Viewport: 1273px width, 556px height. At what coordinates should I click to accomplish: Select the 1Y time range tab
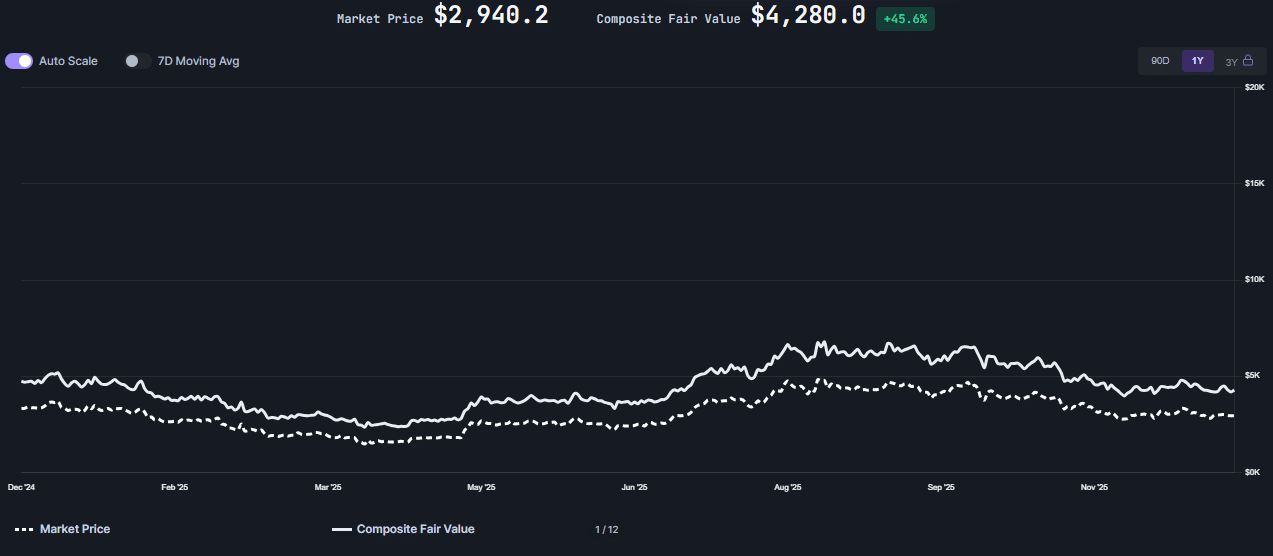pyautogui.click(x=1197, y=61)
